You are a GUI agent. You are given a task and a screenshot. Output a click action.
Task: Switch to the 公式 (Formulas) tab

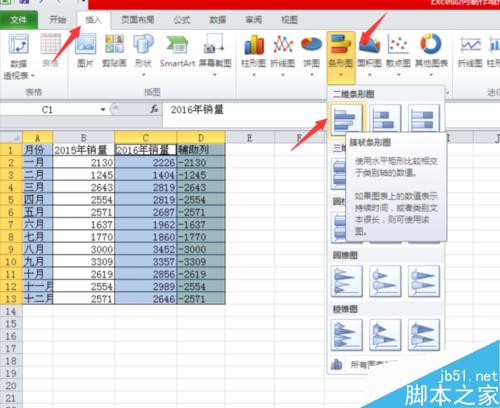tap(182, 20)
